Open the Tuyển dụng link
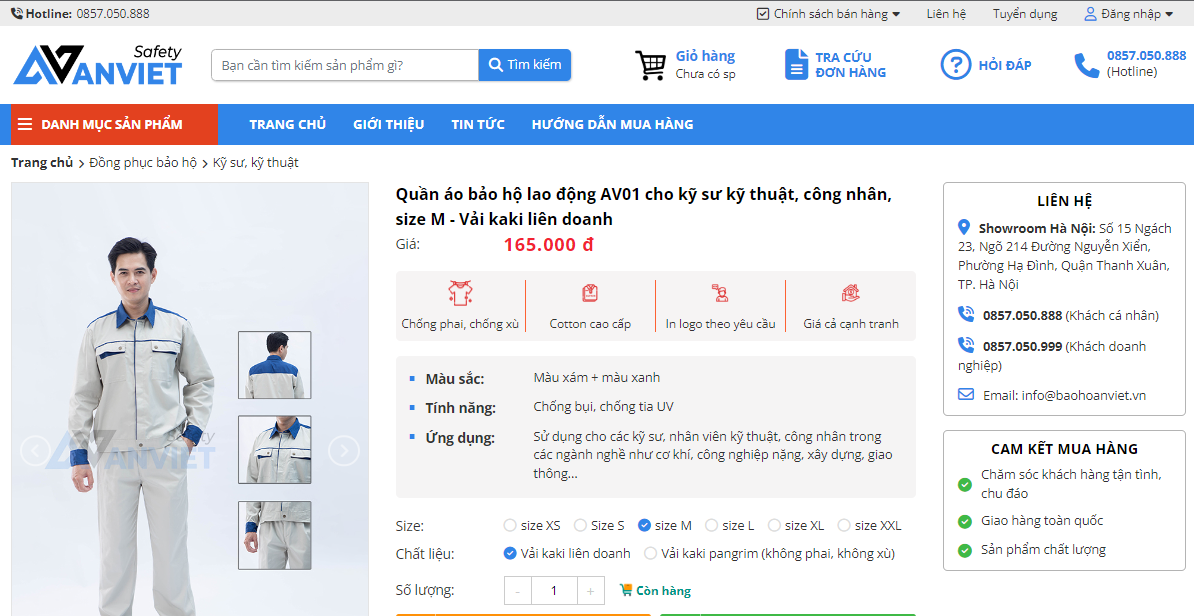The height and width of the screenshot is (616, 1194). [1024, 14]
